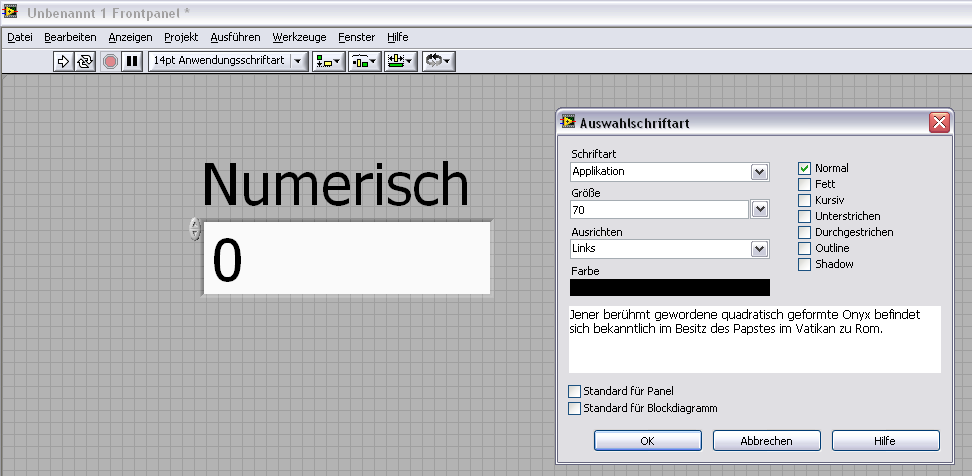This screenshot has height=476, width=972.
Task: Check Standard für Panel
Action: point(575,391)
